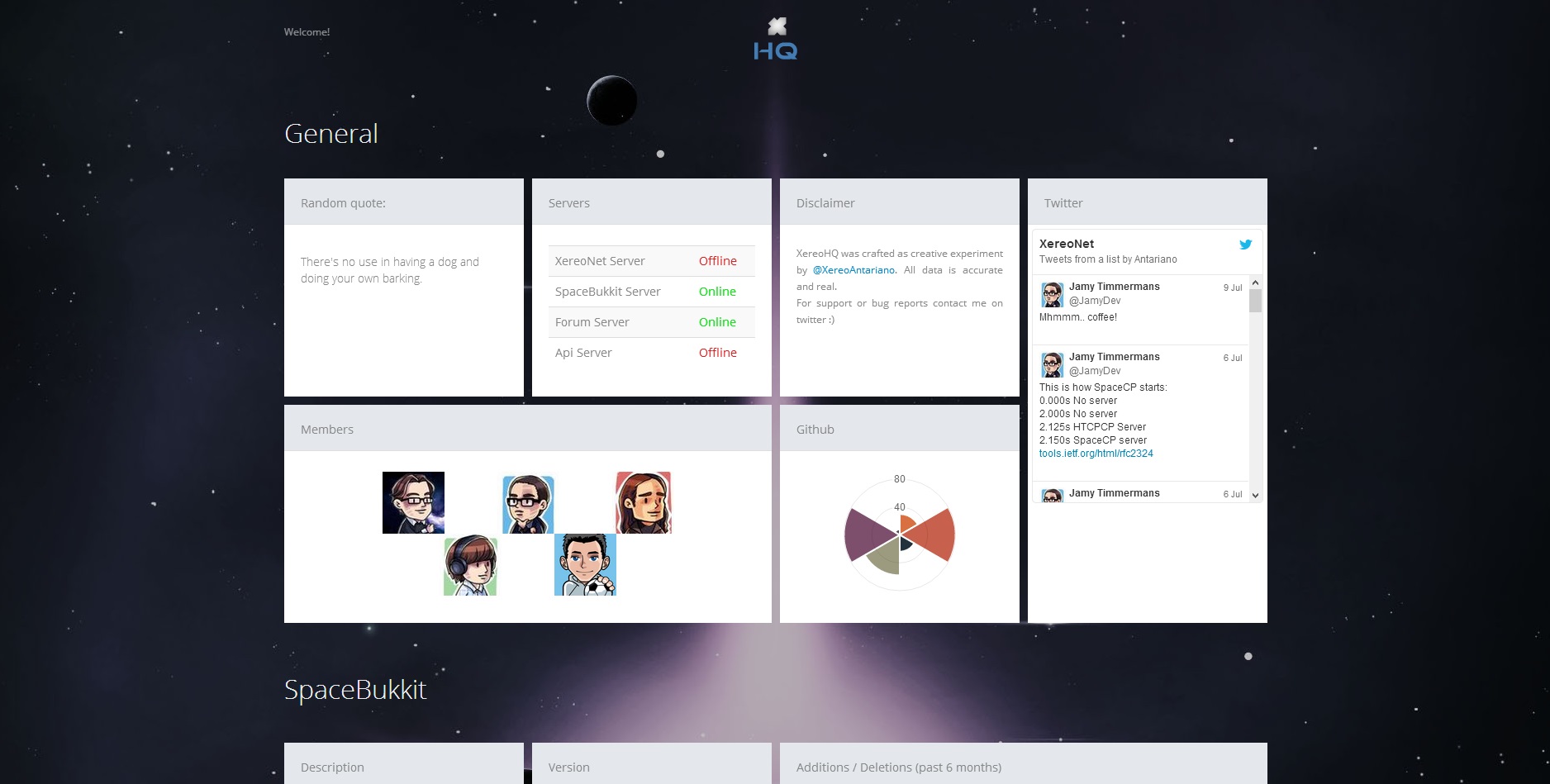Click the 80 label on Github chart

(900, 479)
